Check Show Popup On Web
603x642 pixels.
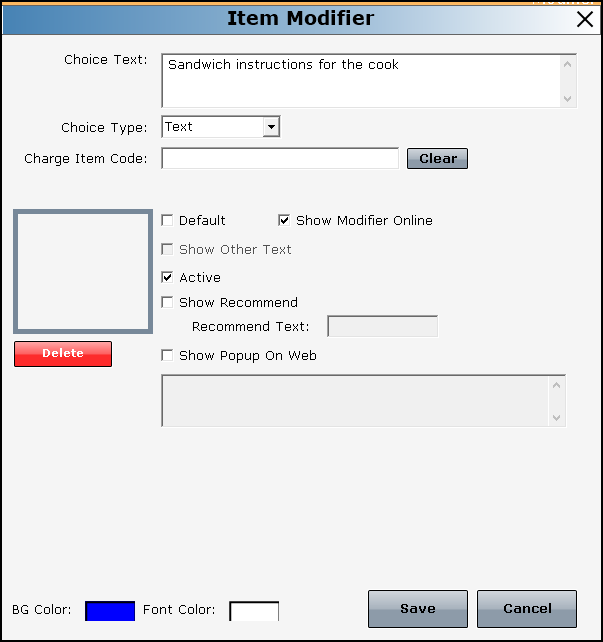(x=168, y=356)
